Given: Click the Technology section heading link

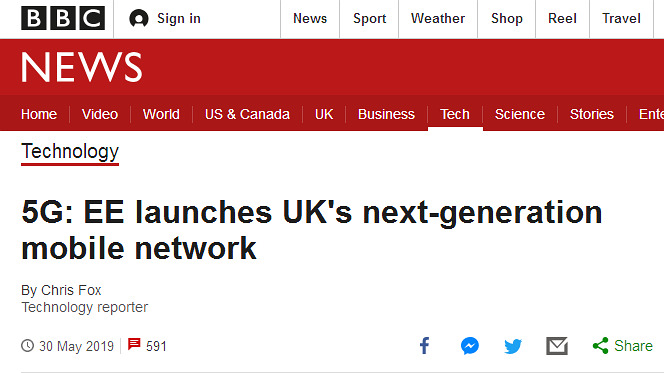Looking at the screenshot, I should [70, 152].
